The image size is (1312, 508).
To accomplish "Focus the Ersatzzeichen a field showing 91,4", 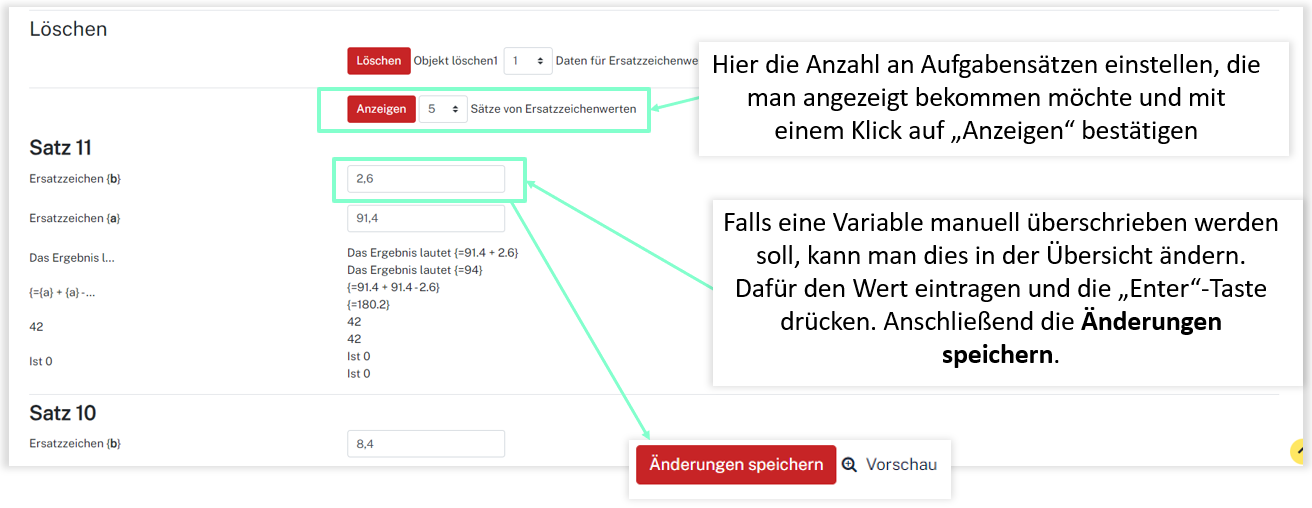I will (x=425, y=218).
